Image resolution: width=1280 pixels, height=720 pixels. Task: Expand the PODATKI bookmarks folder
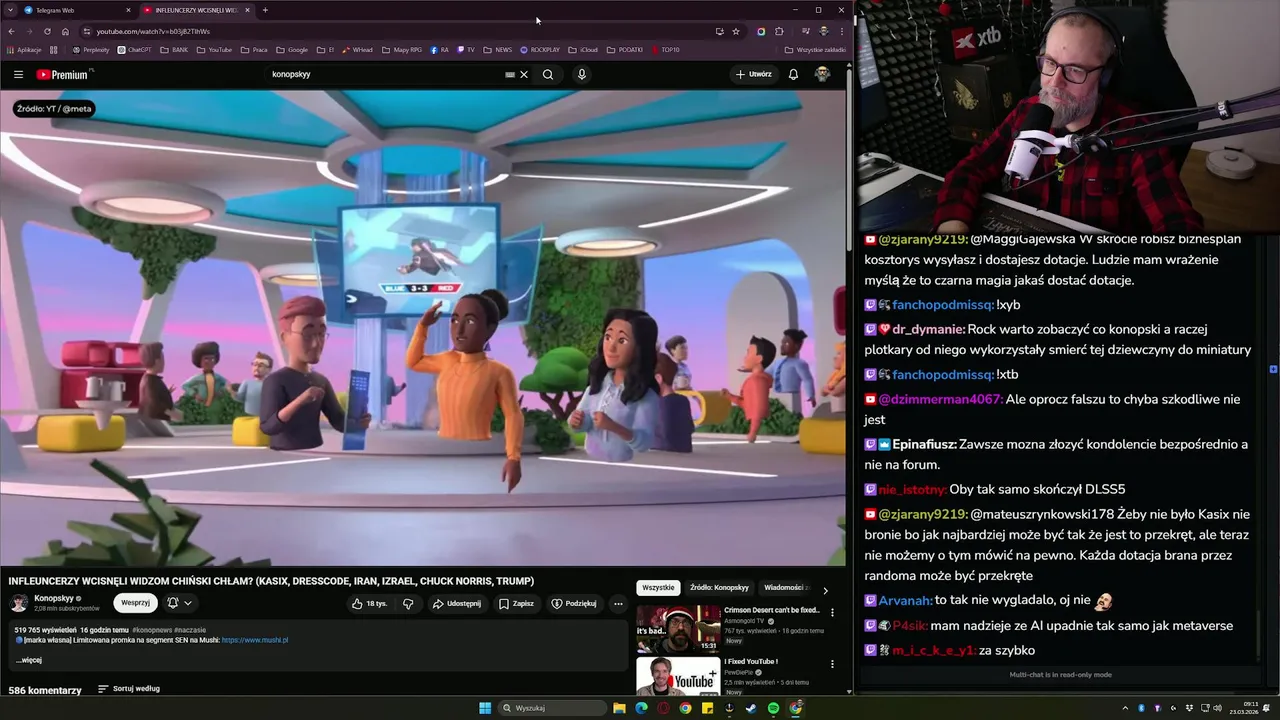[625, 49]
